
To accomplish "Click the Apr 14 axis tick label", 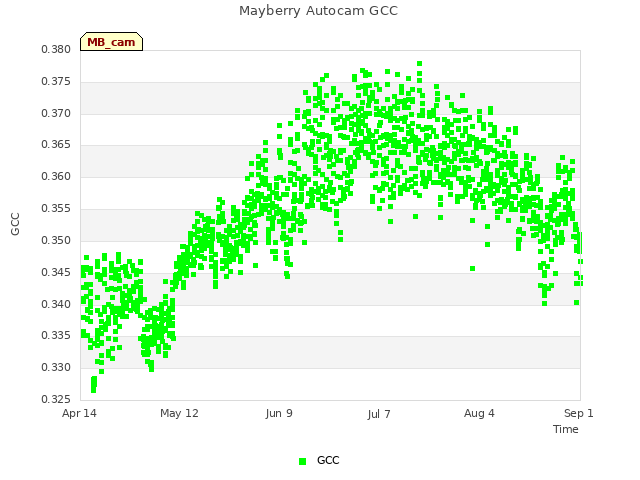I will (79, 413).
